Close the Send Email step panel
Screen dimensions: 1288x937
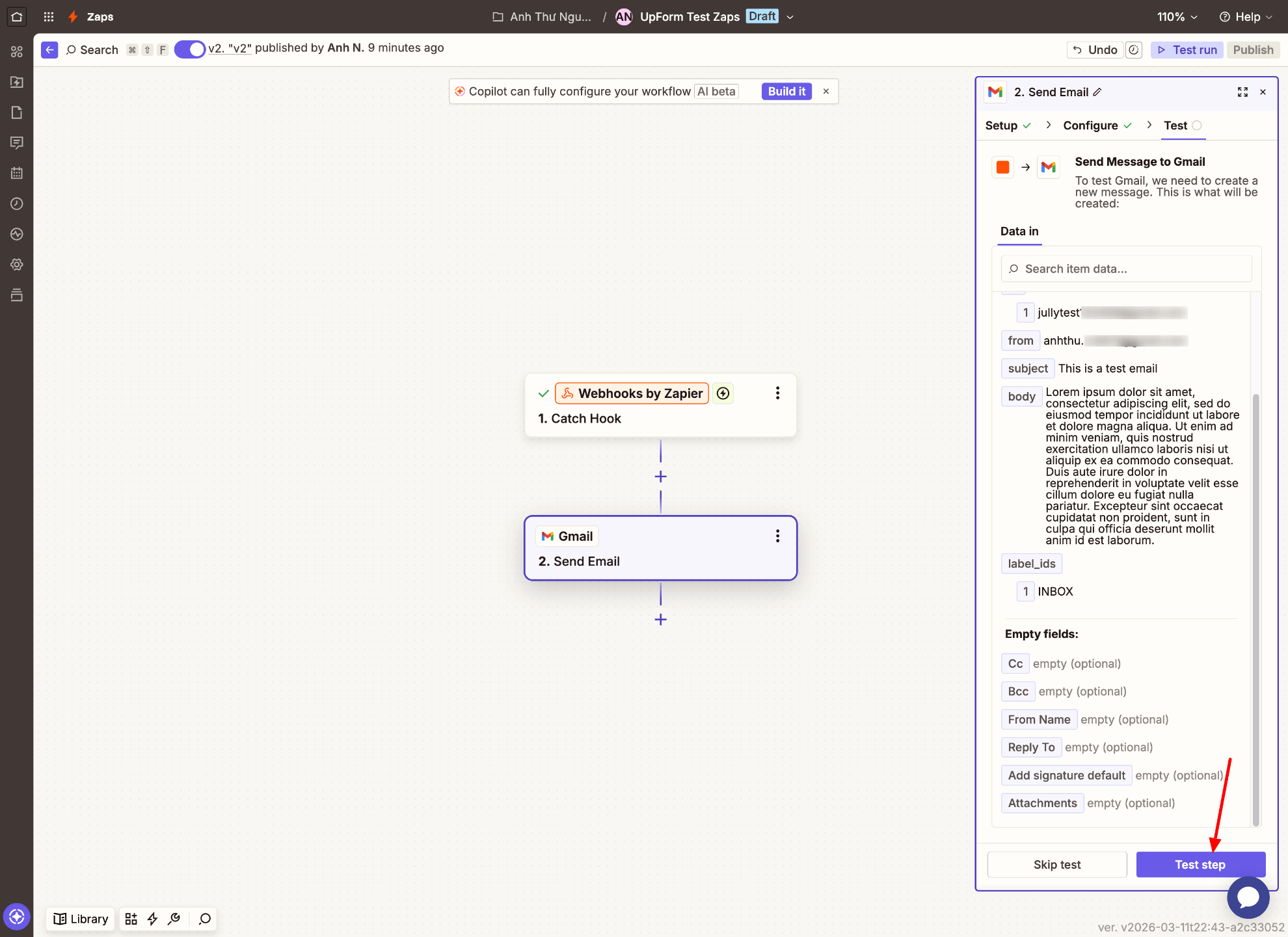[1263, 92]
